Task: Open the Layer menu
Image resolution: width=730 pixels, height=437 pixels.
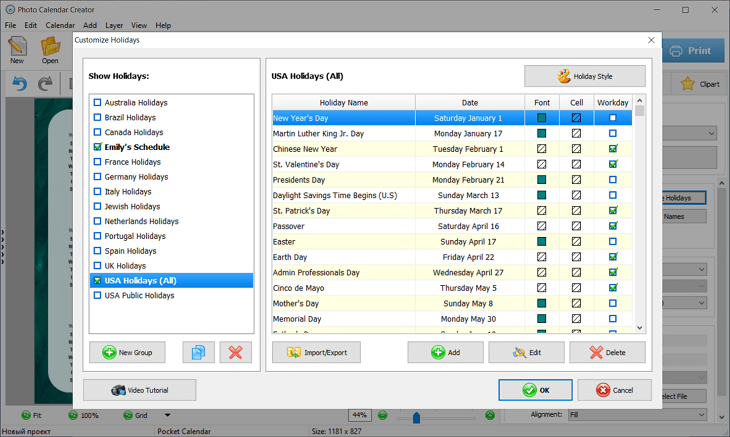Action: point(114,25)
